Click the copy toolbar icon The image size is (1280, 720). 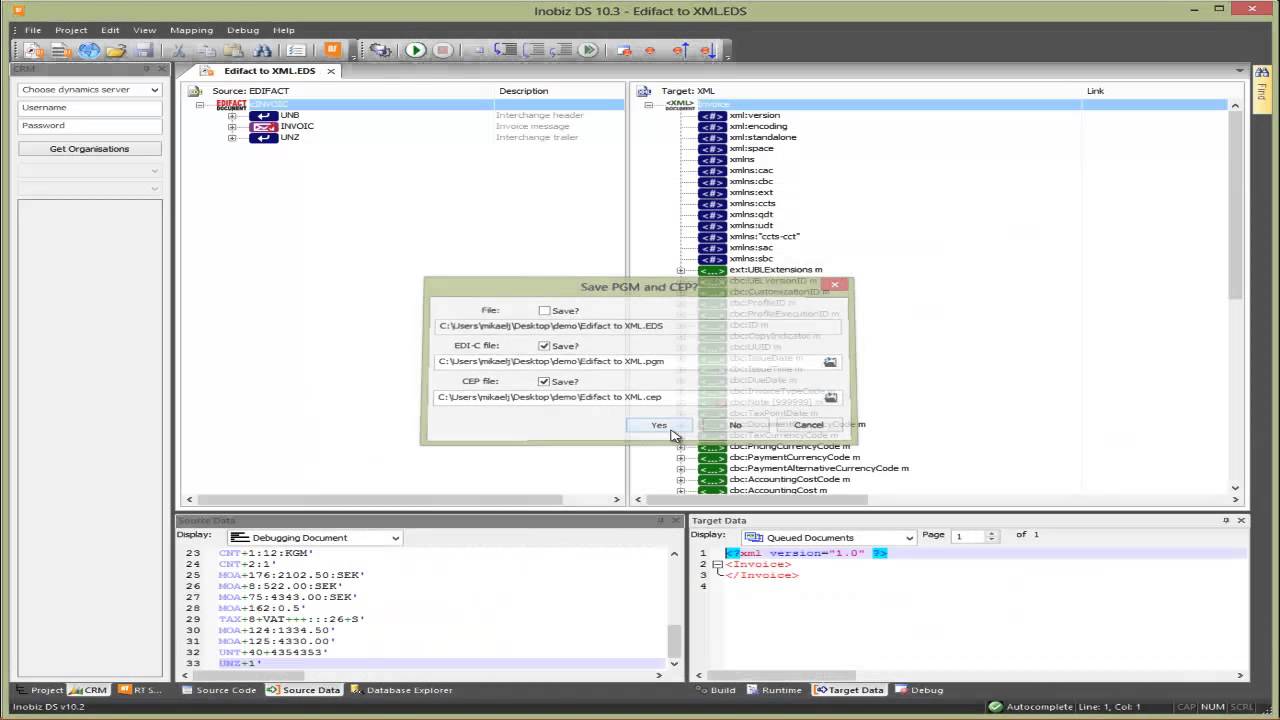click(207, 50)
